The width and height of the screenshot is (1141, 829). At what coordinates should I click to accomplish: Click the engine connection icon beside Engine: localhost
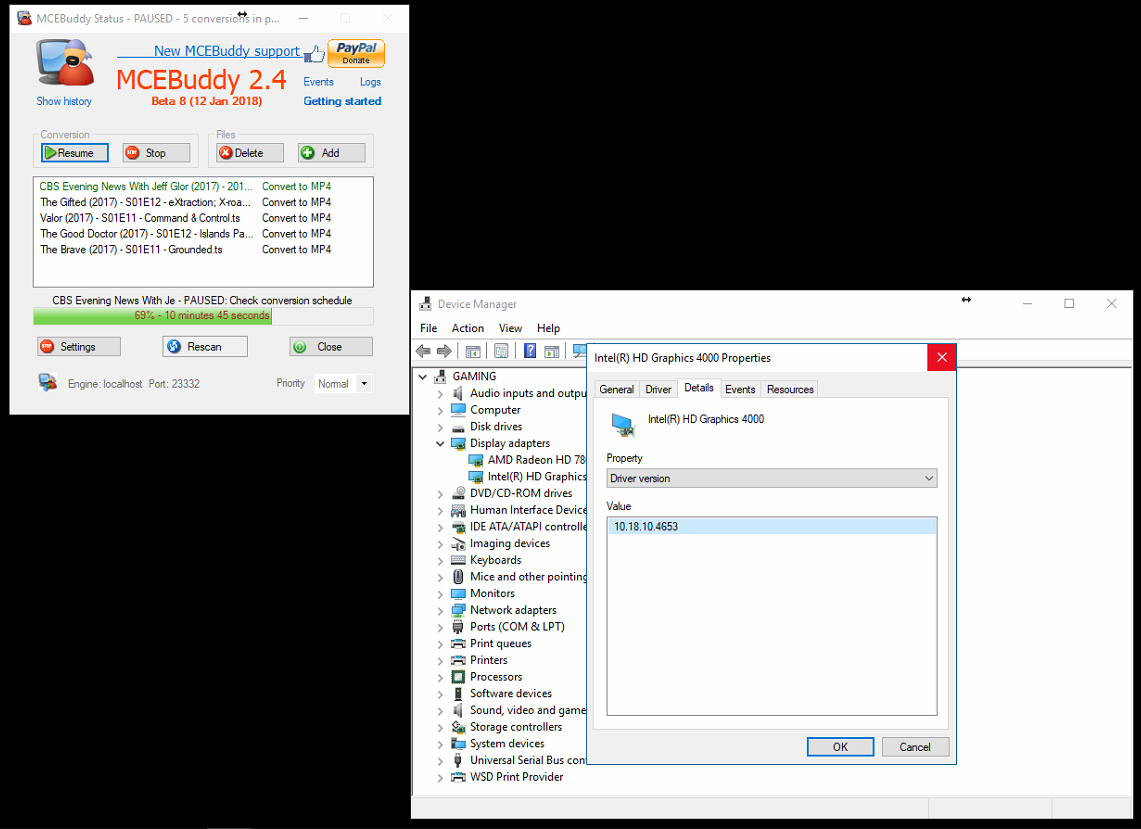tap(48, 382)
